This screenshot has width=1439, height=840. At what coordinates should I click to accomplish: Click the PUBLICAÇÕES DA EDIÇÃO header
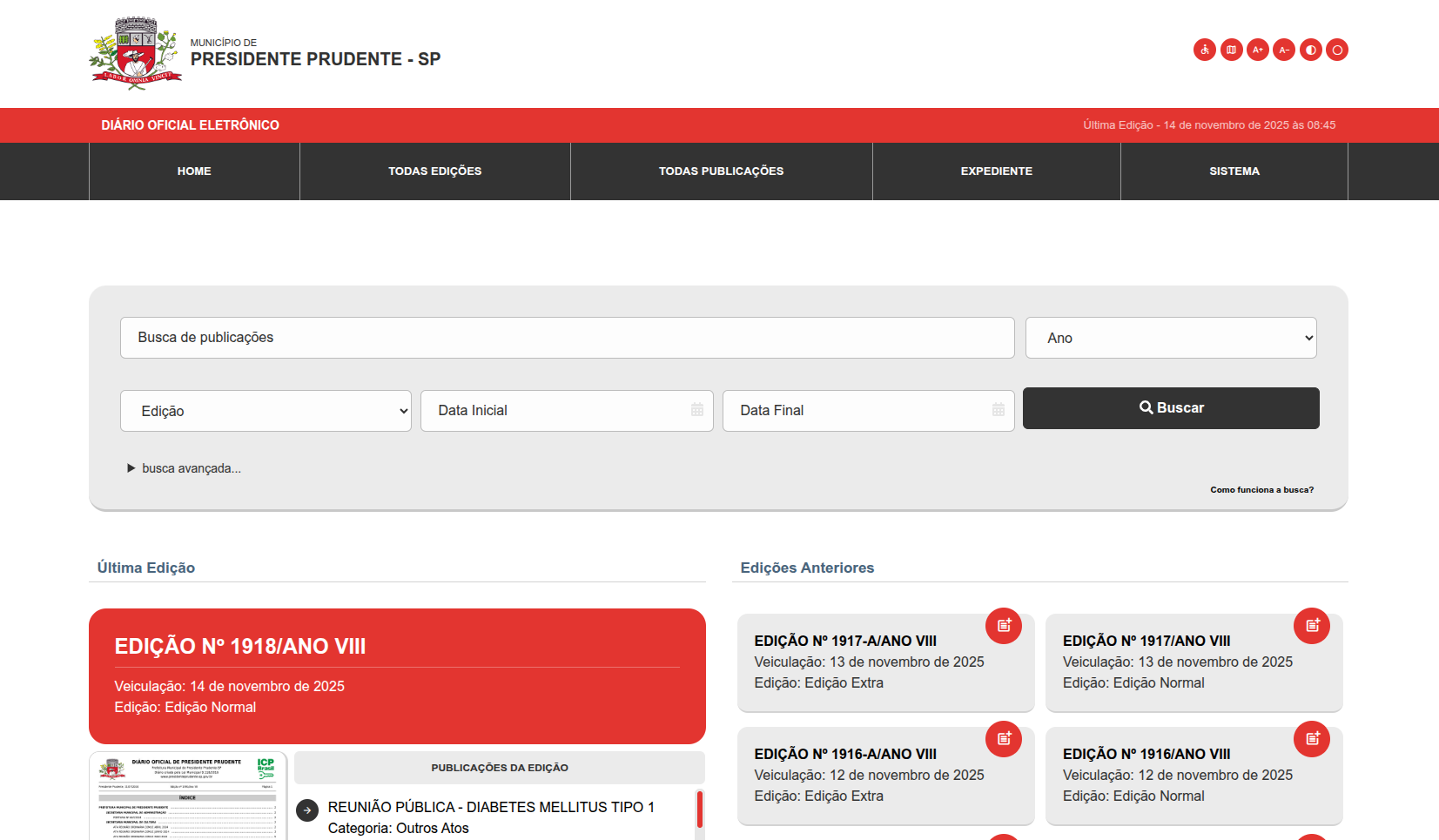click(x=500, y=768)
